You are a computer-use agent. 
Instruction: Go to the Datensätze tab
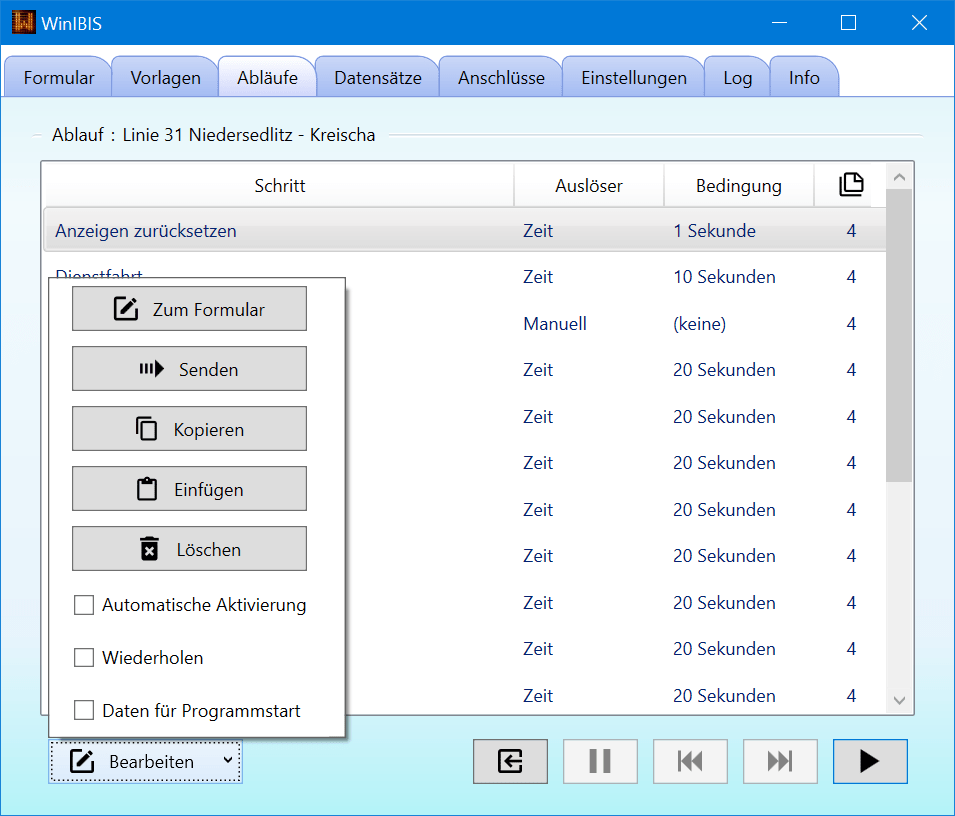tap(378, 77)
